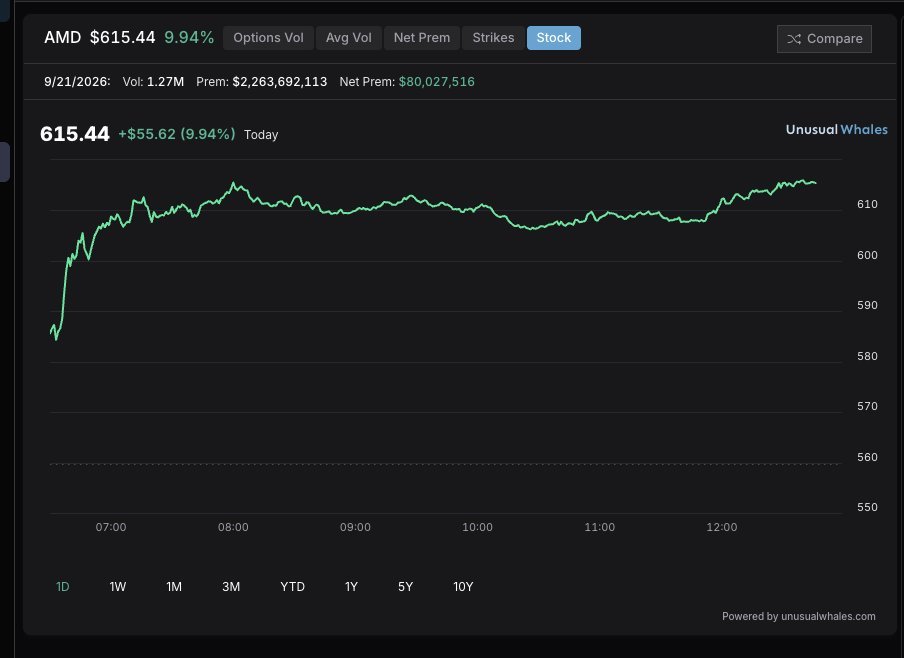Click the Prem value $2,263,692,113
The width and height of the screenshot is (904, 658).
280,82
